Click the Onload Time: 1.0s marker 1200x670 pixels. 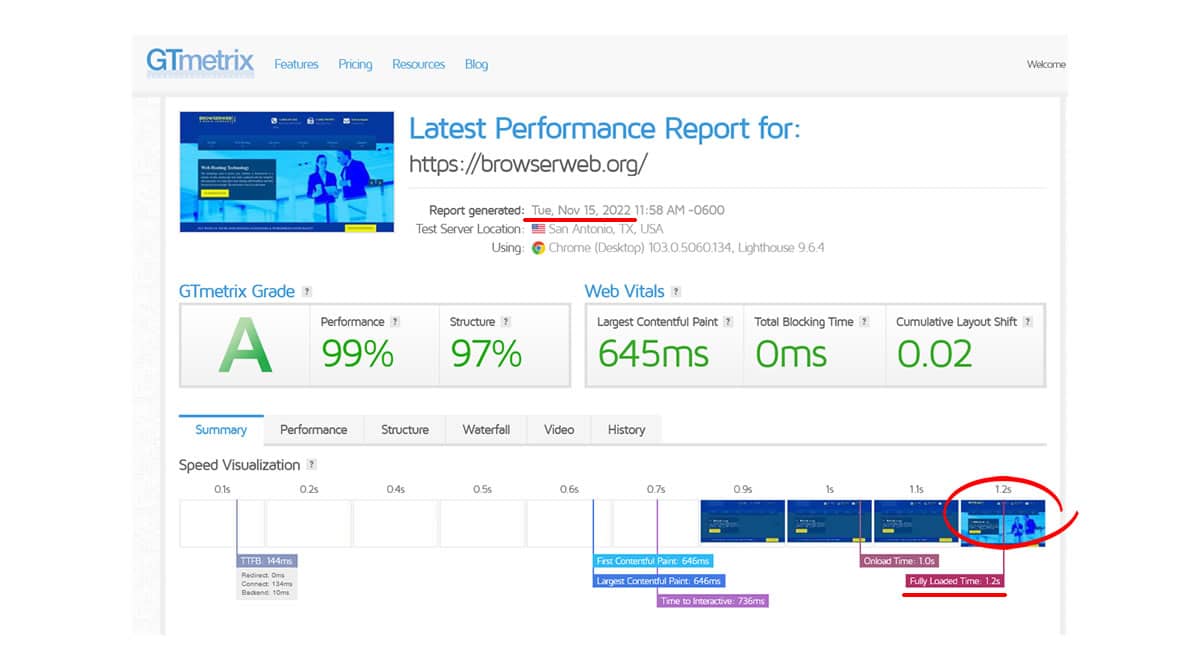click(x=899, y=562)
